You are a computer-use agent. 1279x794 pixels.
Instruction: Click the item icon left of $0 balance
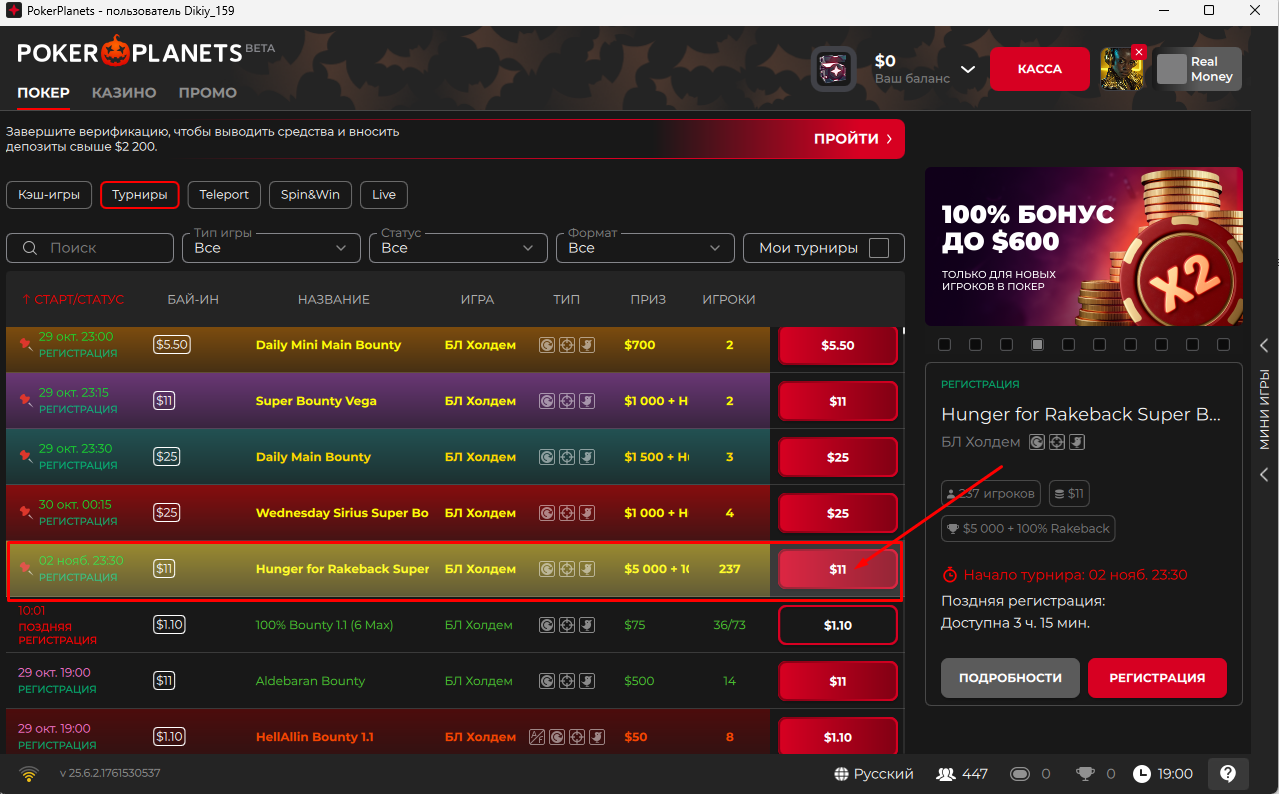tap(834, 68)
